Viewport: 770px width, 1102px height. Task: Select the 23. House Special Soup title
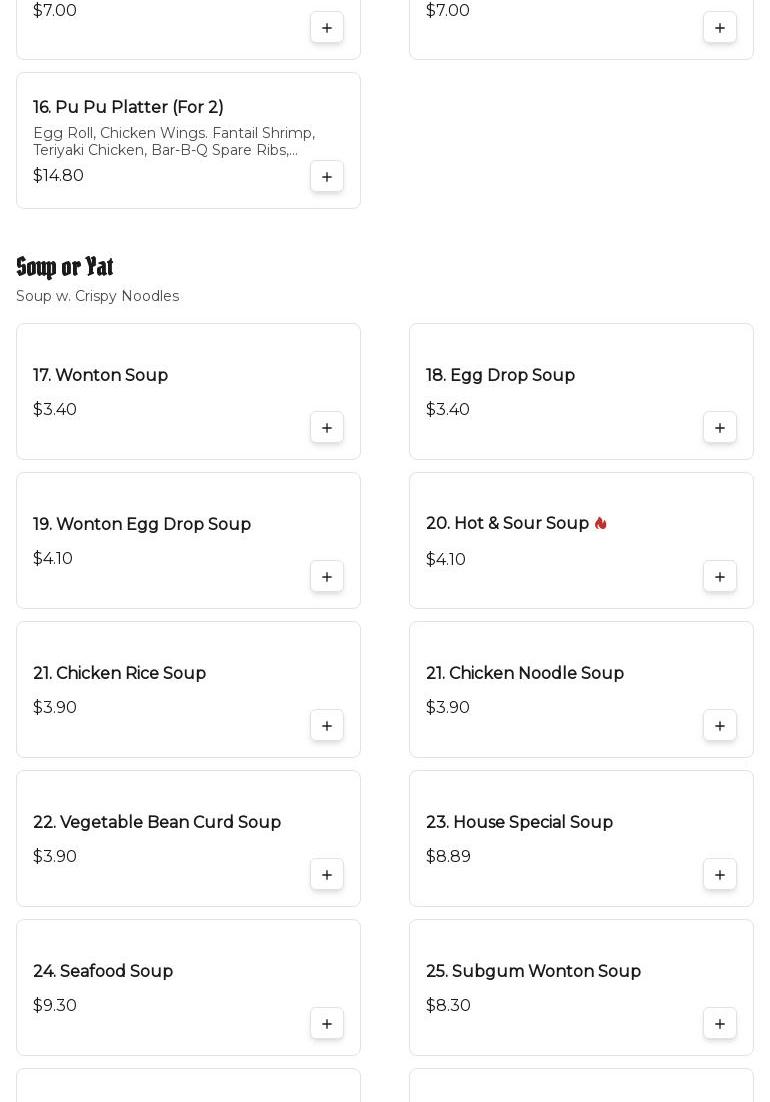click(x=519, y=822)
